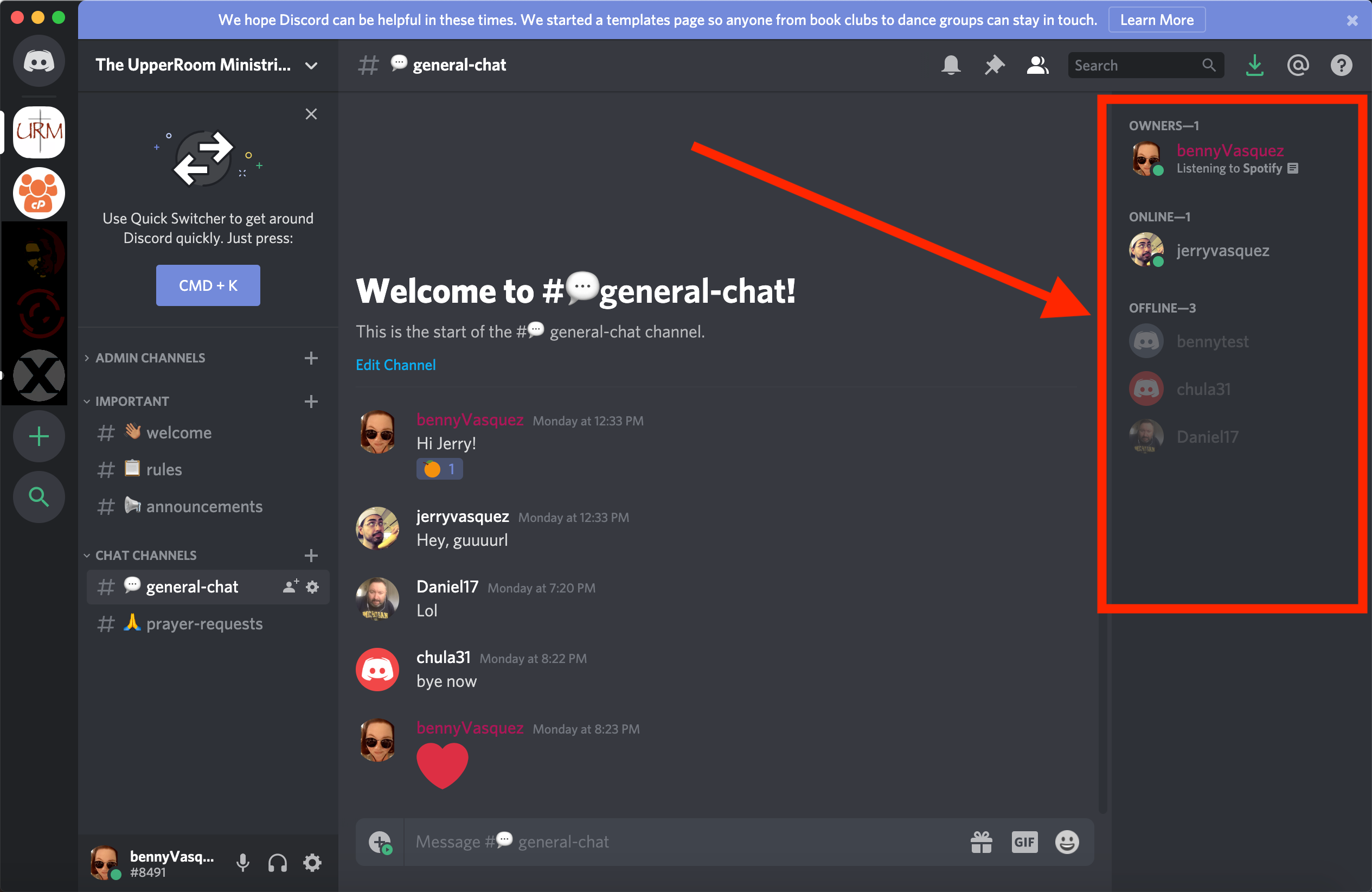
Task: Click the search bar icon
Action: pos(1205,65)
